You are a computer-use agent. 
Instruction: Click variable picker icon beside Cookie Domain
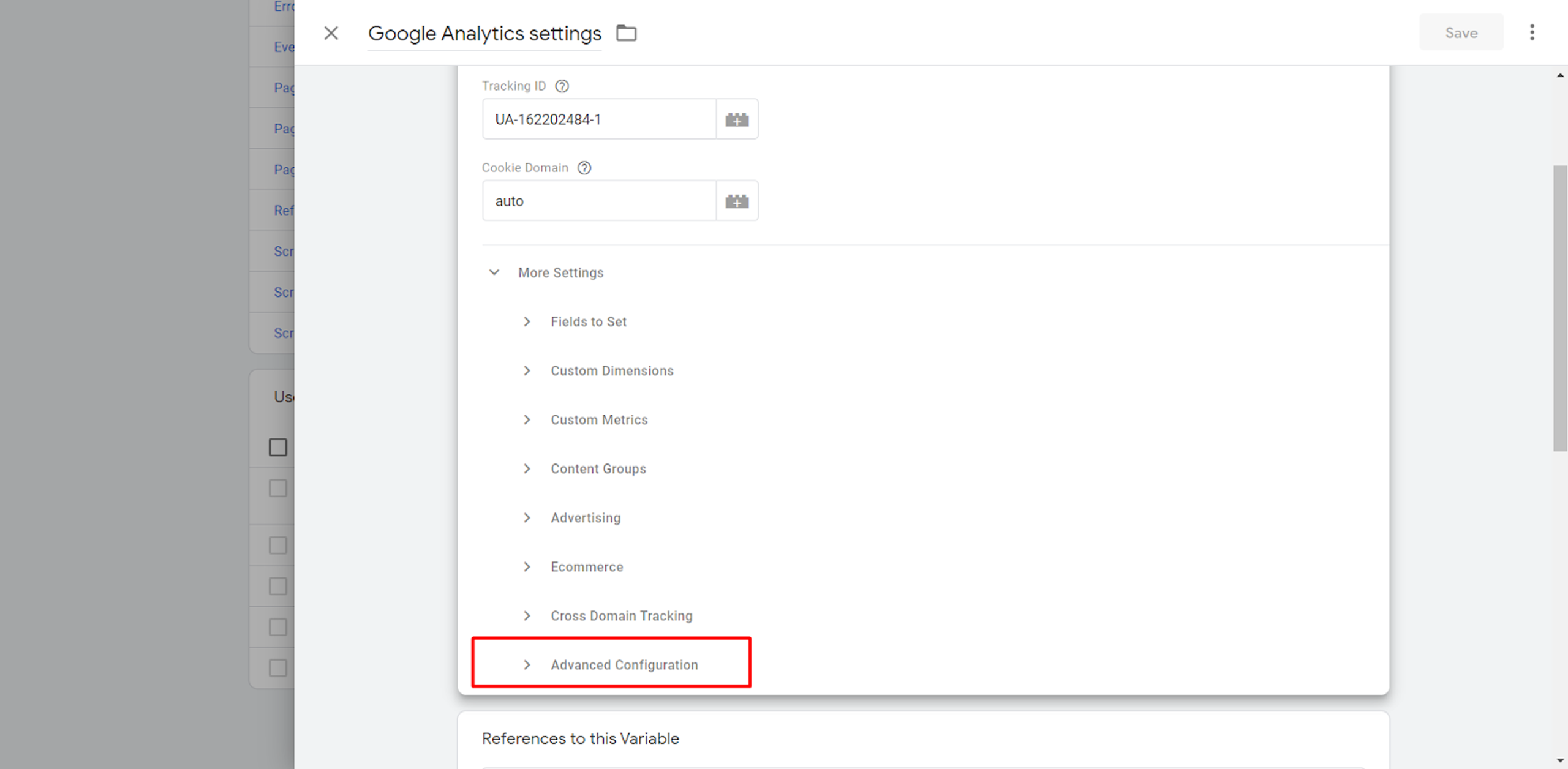[x=737, y=201]
